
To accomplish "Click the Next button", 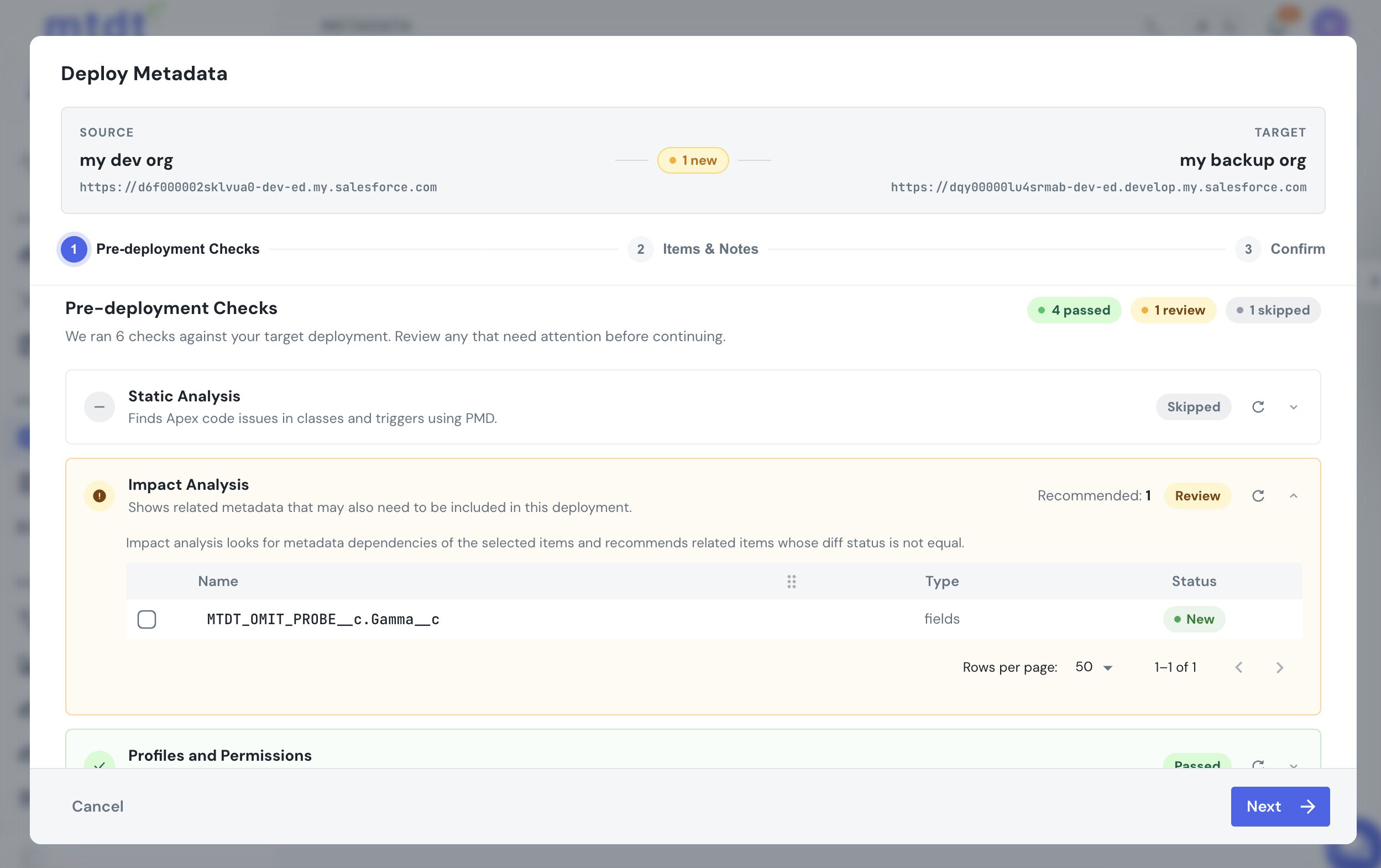I will (x=1280, y=806).
